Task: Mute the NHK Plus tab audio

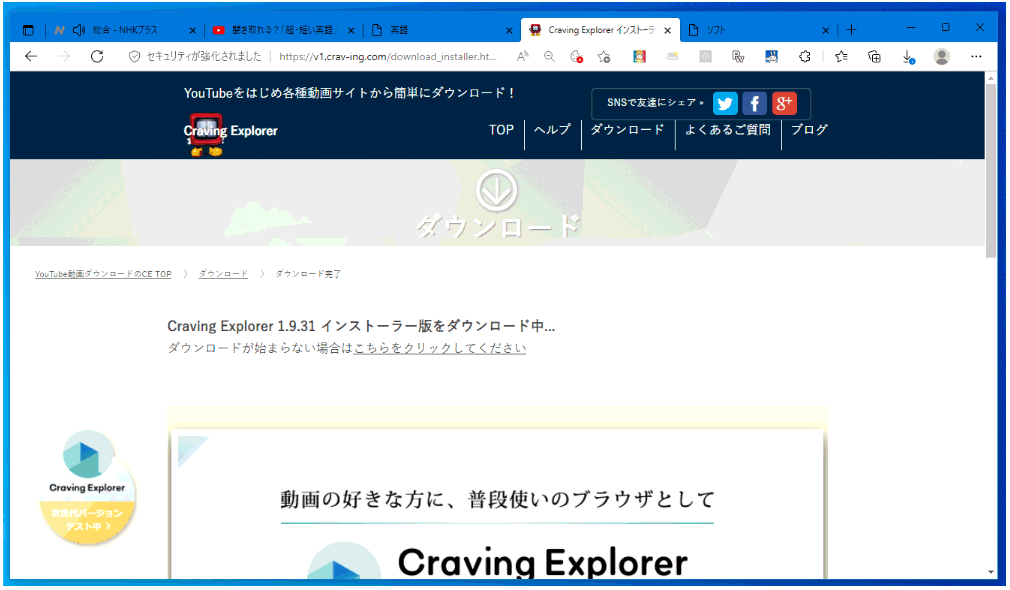Action: coord(79,30)
